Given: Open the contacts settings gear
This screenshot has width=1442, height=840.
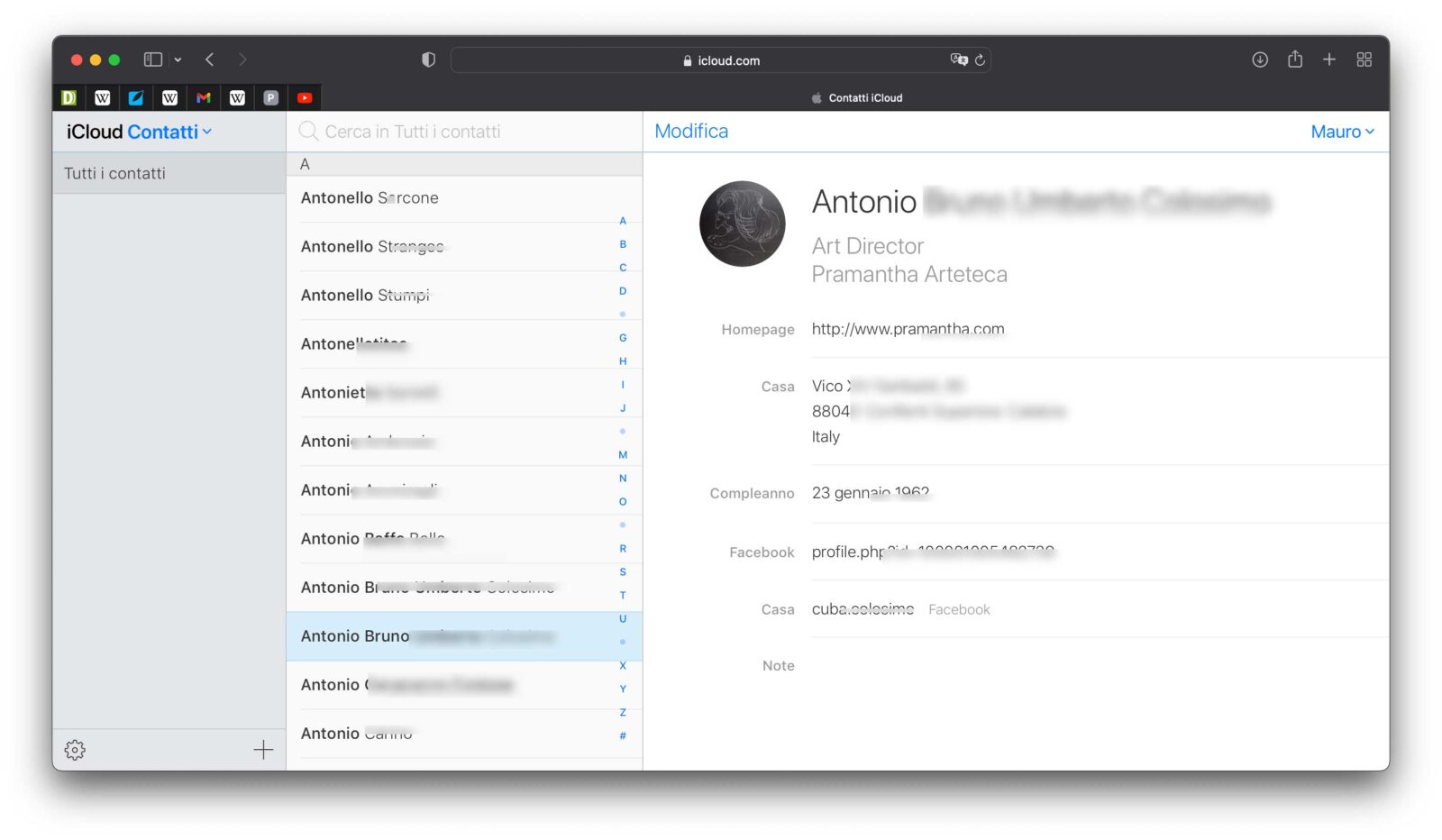Looking at the screenshot, I should (75, 750).
